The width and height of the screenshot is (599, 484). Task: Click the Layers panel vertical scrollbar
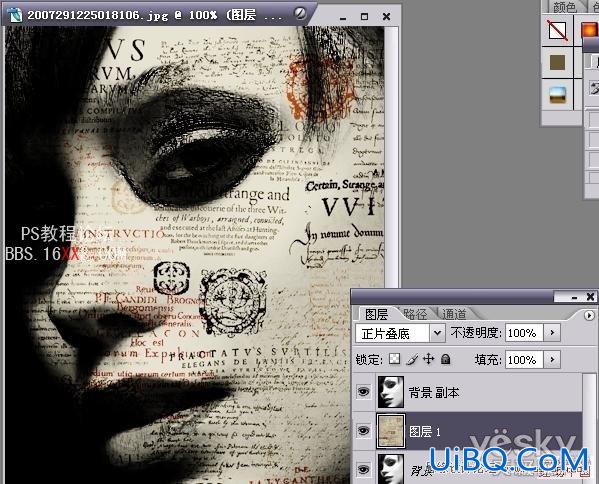click(x=590, y=428)
